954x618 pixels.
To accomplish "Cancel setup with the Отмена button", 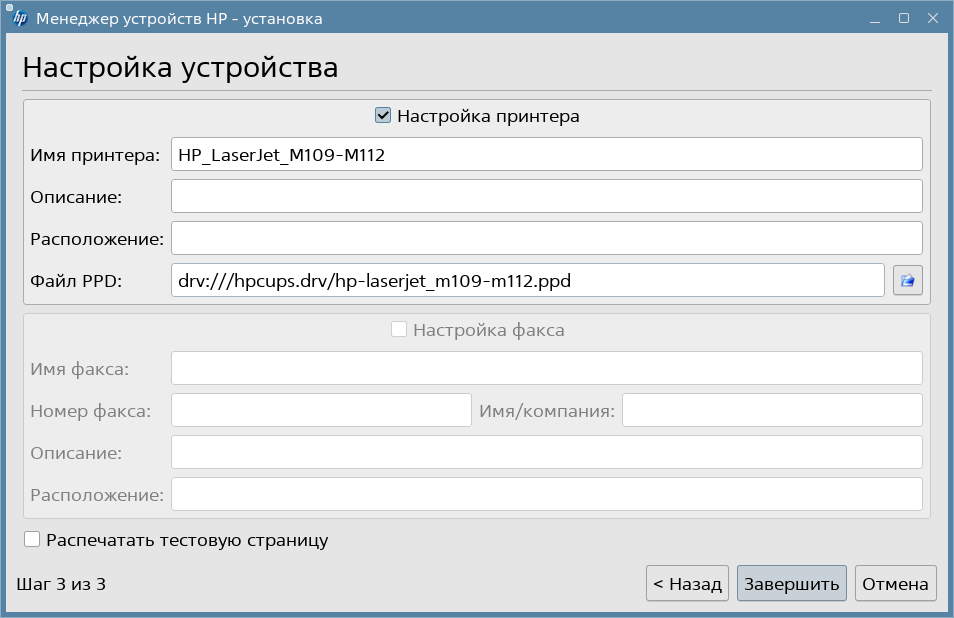I will coord(895,584).
